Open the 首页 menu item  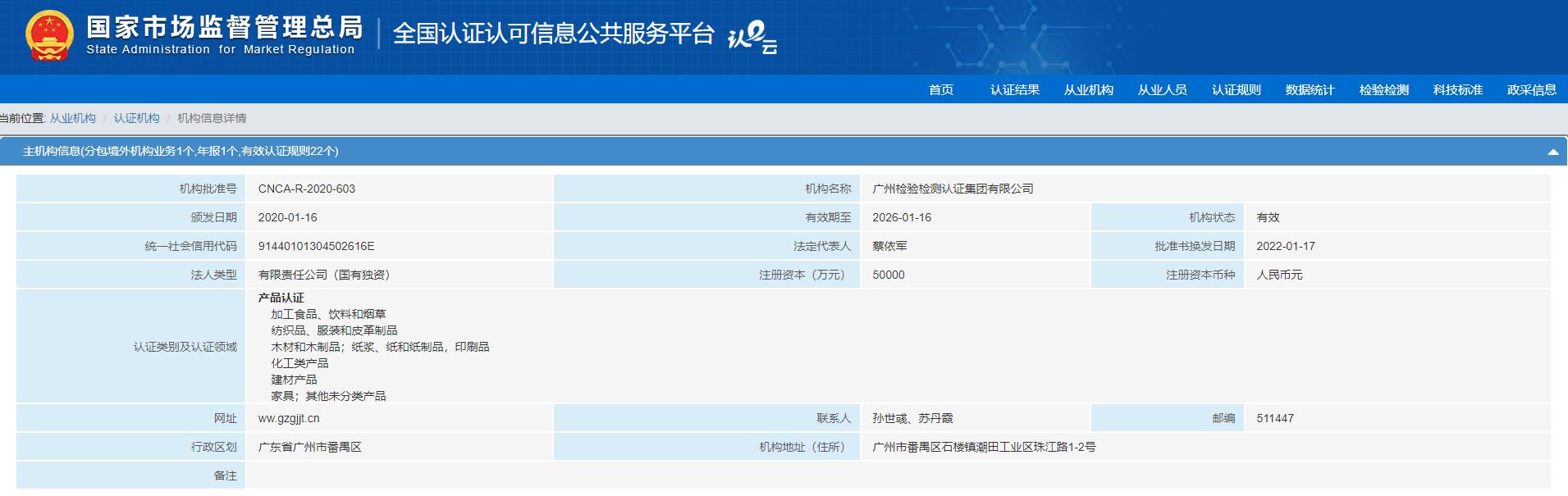tap(940, 90)
